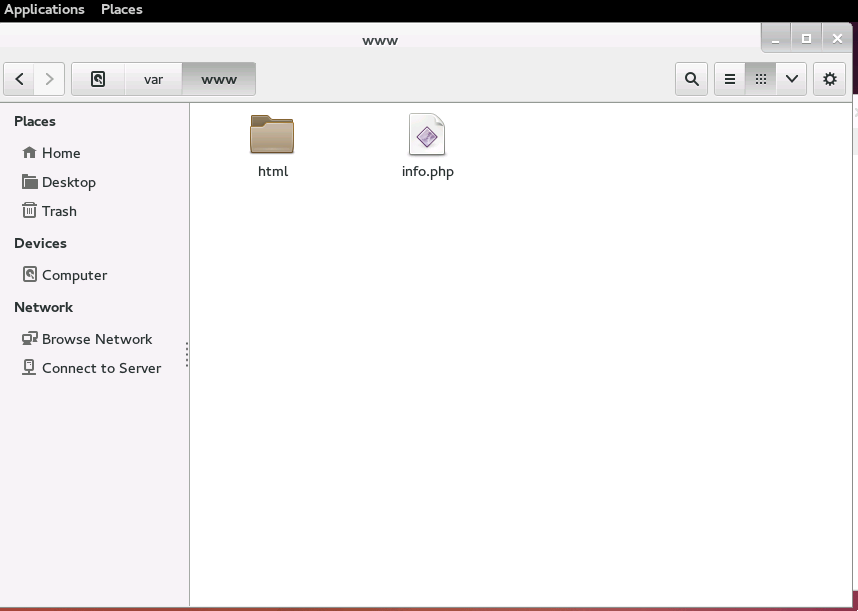Open the search magnifier button

[x=692, y=79]
